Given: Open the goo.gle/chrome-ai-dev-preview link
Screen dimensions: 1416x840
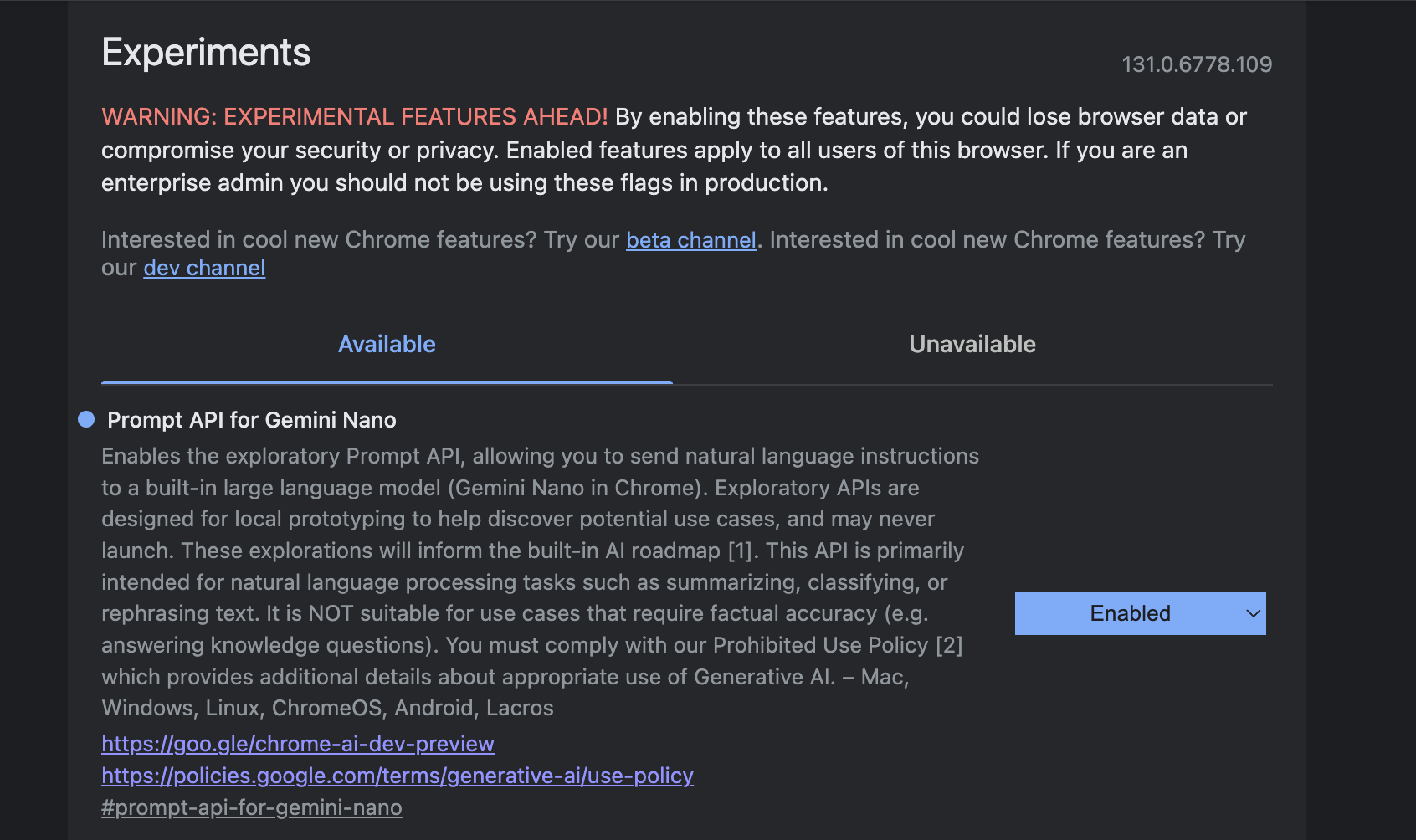Looking at the screenshot, I should click(x=298, y=744).
